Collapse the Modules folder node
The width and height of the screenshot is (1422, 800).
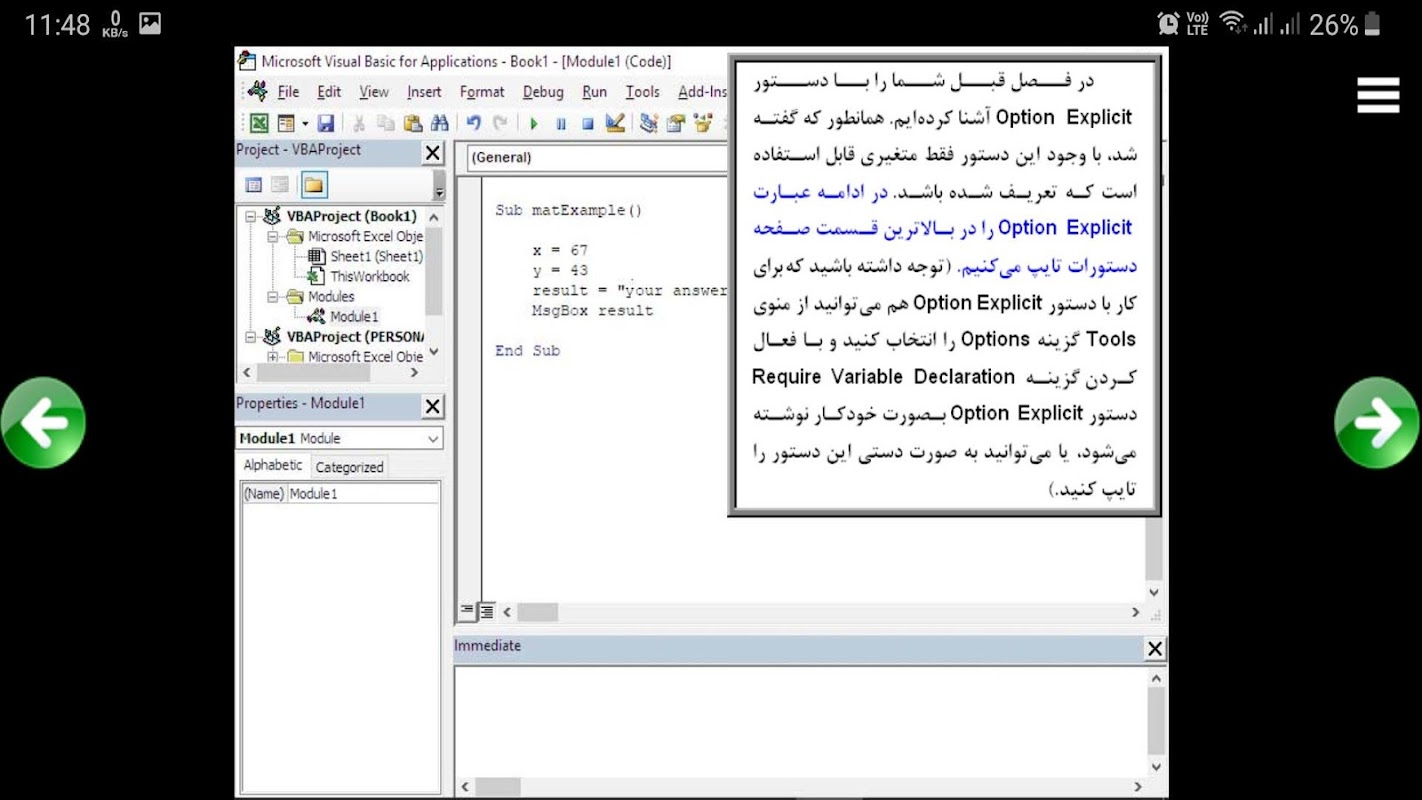[x=272, y=297]
